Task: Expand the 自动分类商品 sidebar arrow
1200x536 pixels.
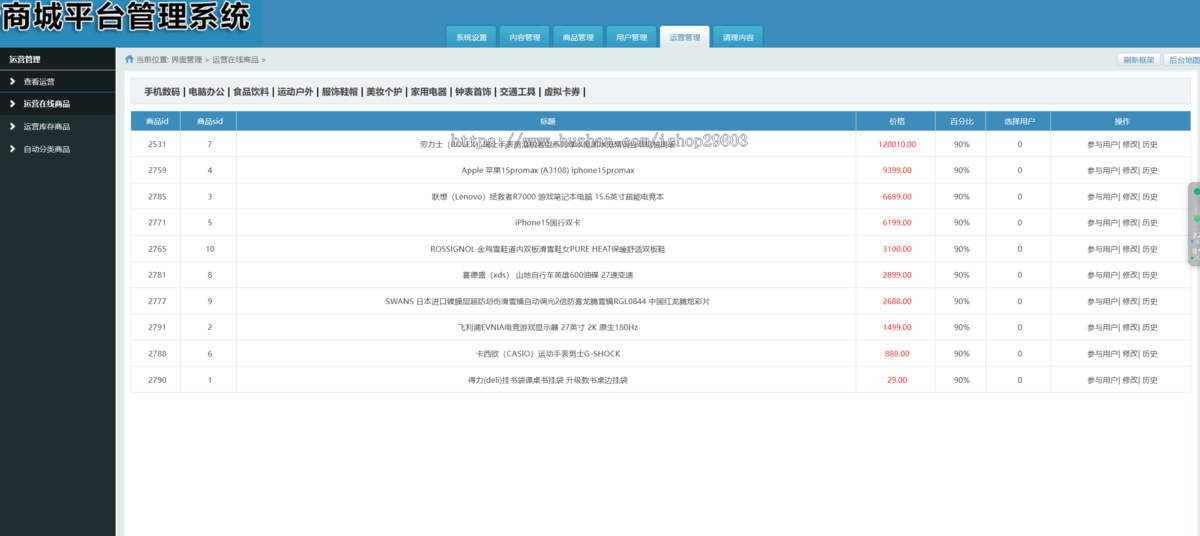Action: coord(12,149)
